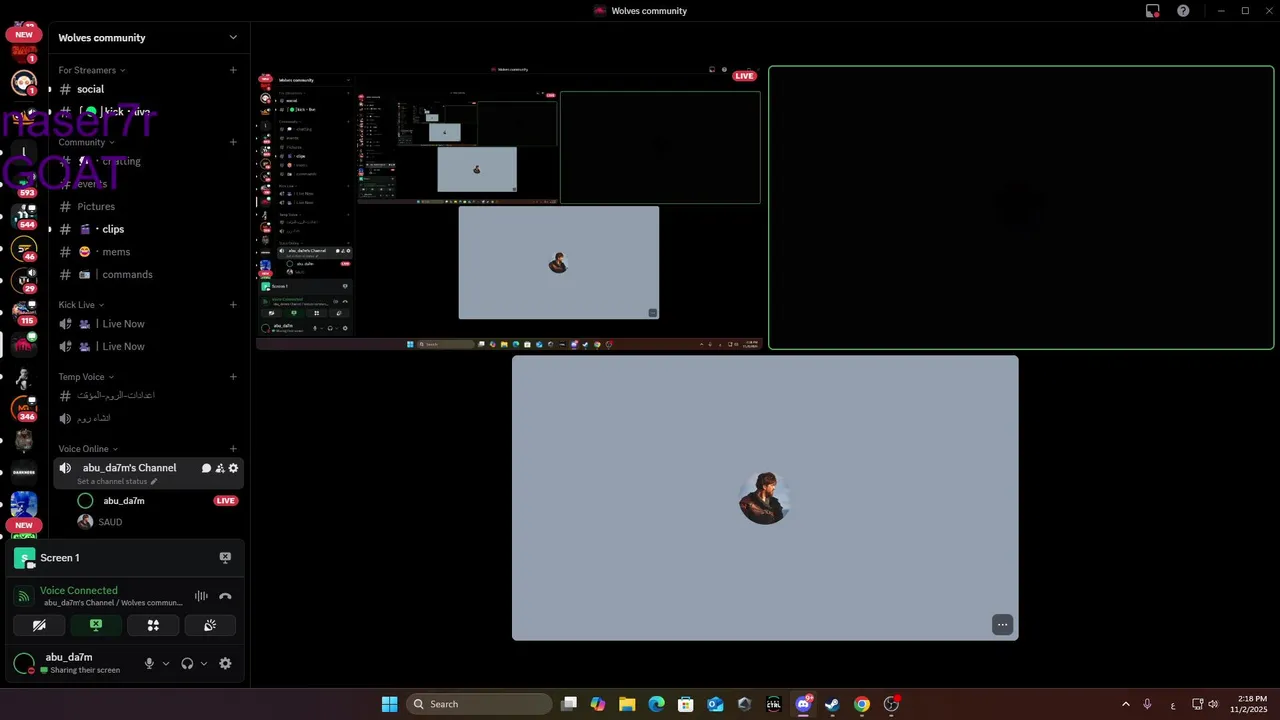Click the stop streaming icon beside Screen 1
This screenshot has height=720, width=1280.
[225, 558]
